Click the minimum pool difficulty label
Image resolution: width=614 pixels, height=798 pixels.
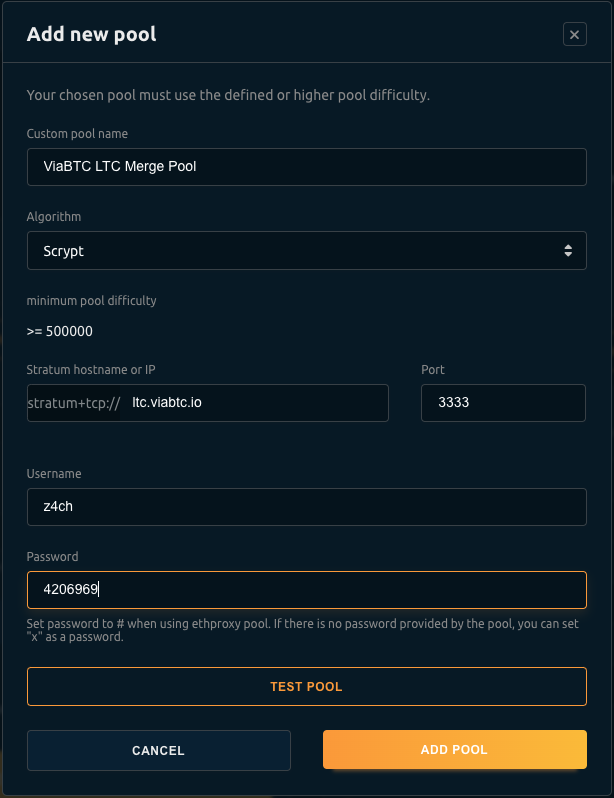coord(91,300)
